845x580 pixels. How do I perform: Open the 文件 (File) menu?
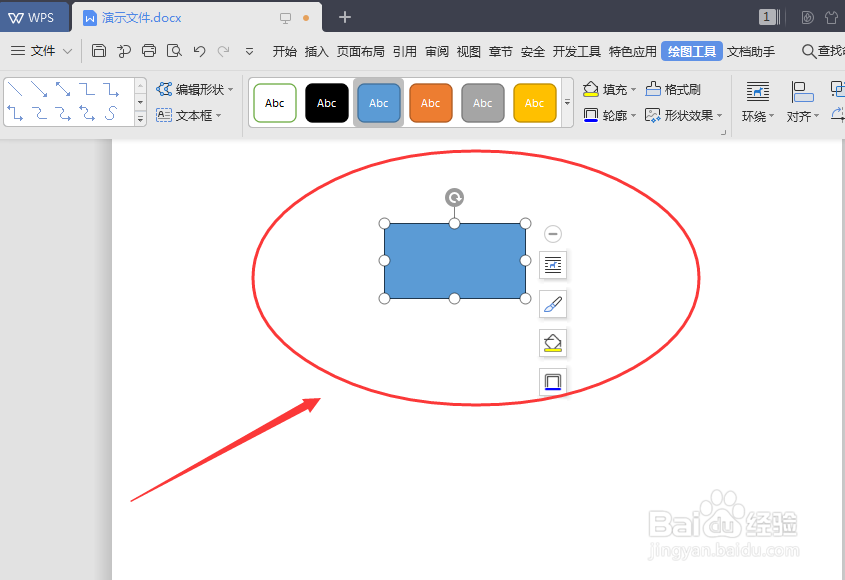coord(41,51)
